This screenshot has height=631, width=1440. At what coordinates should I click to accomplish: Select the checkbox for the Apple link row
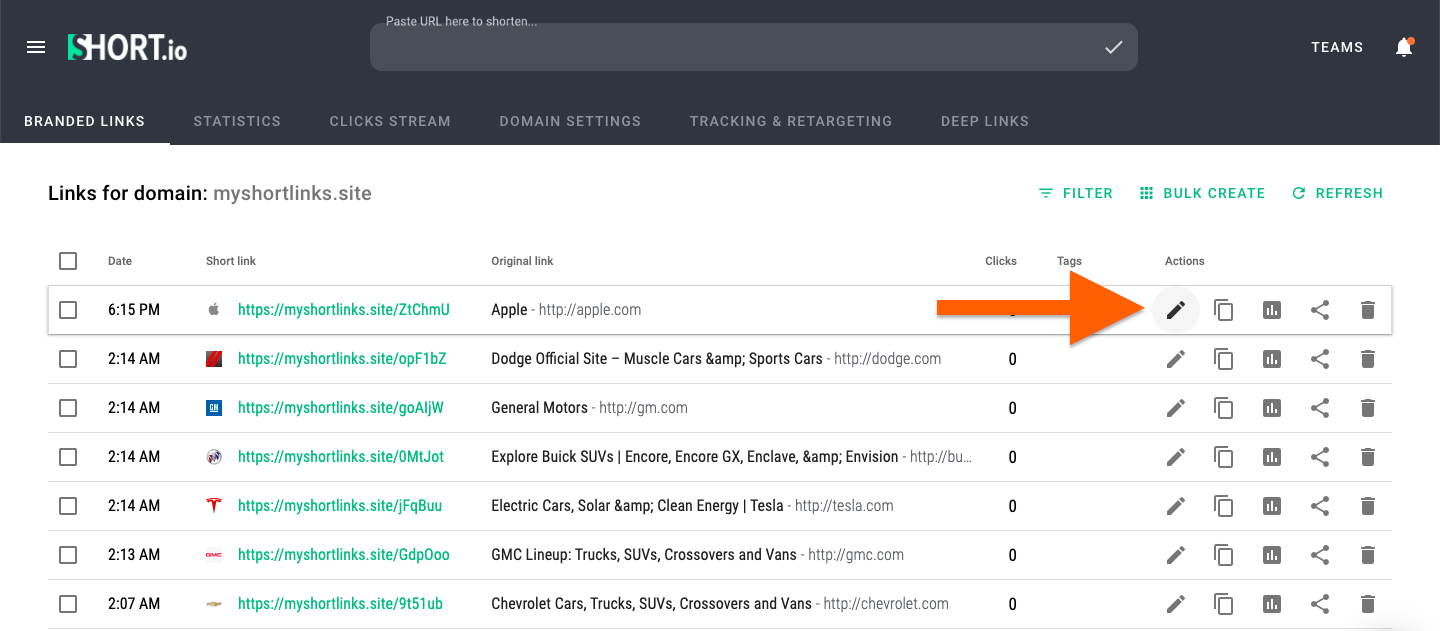(68, 310)
